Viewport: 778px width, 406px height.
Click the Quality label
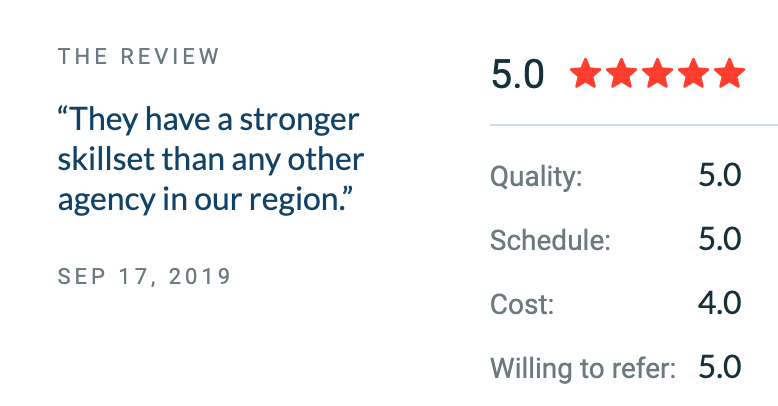[x=536, y=177]
